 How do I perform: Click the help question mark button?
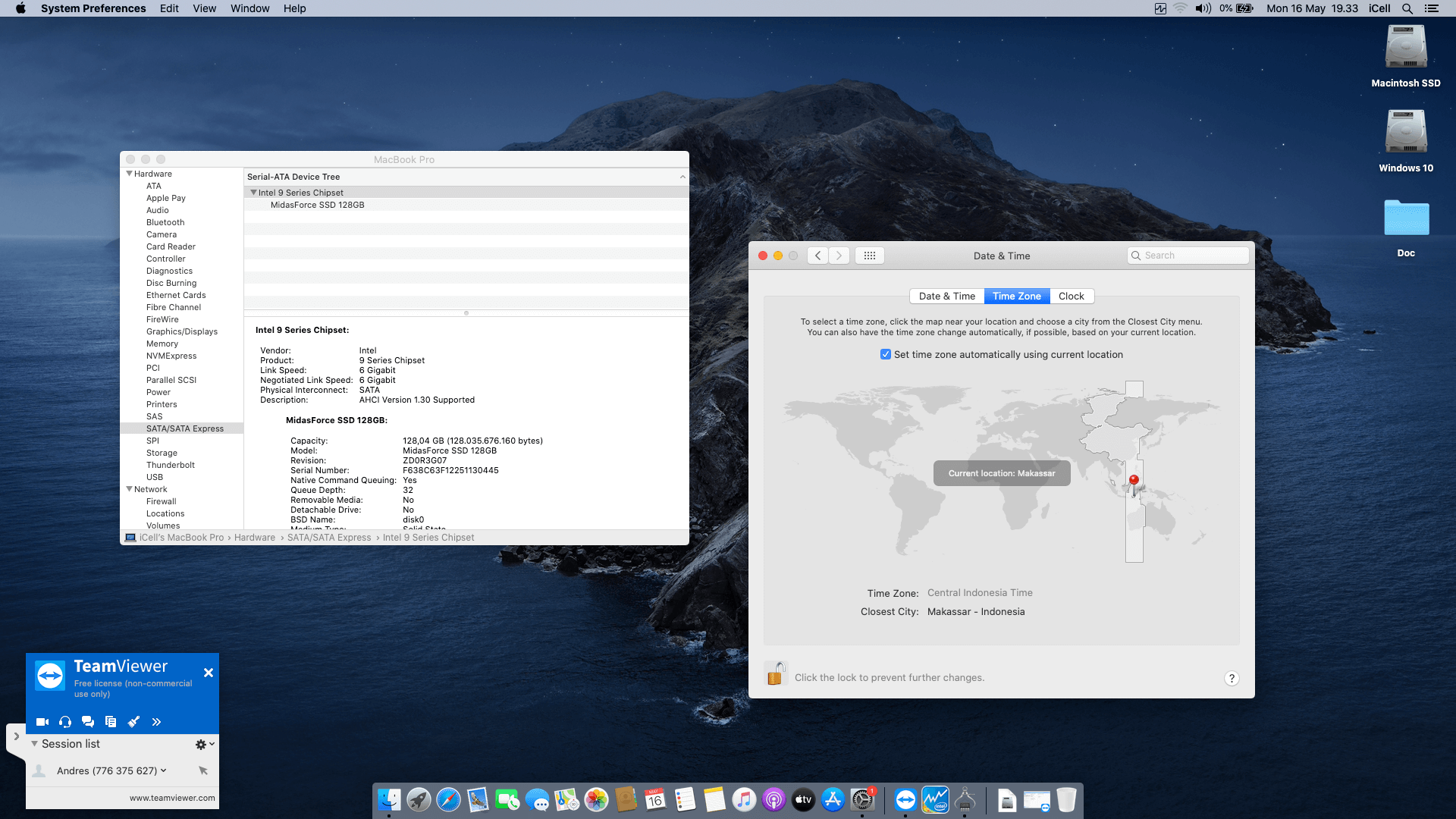point(1232,679)
